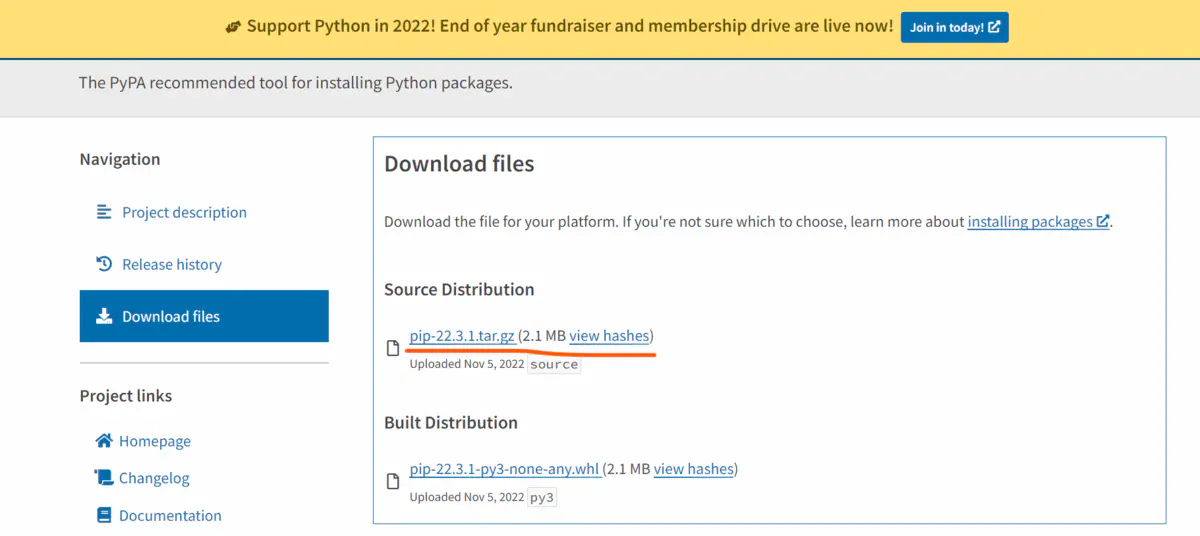Viewport: 1200px width, 536px height.
Task: Click the Download files page heading
Action: 459,164
